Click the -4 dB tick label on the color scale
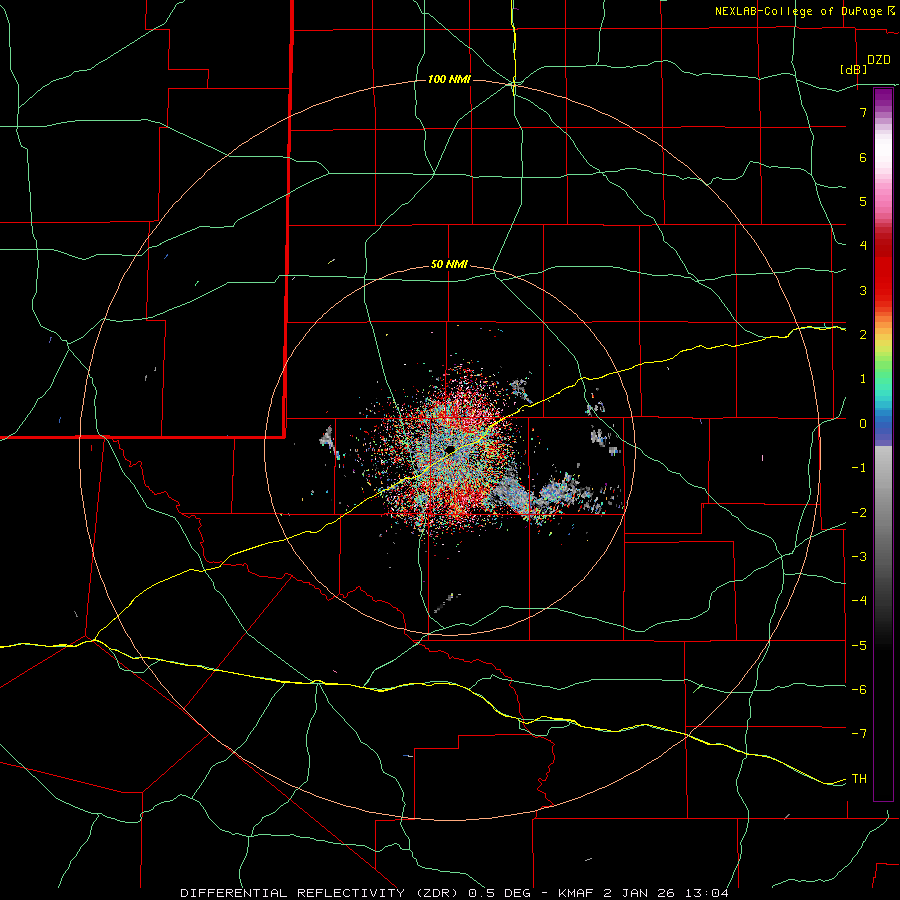Screen dimensions: 900x900 pos(859,601)
